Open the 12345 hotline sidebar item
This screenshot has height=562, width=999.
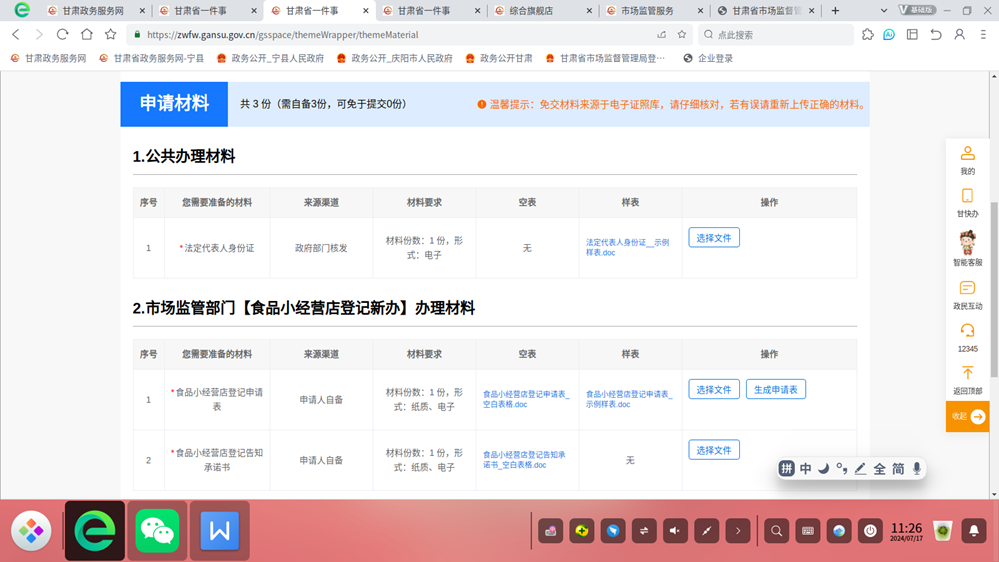pos(967,338)
